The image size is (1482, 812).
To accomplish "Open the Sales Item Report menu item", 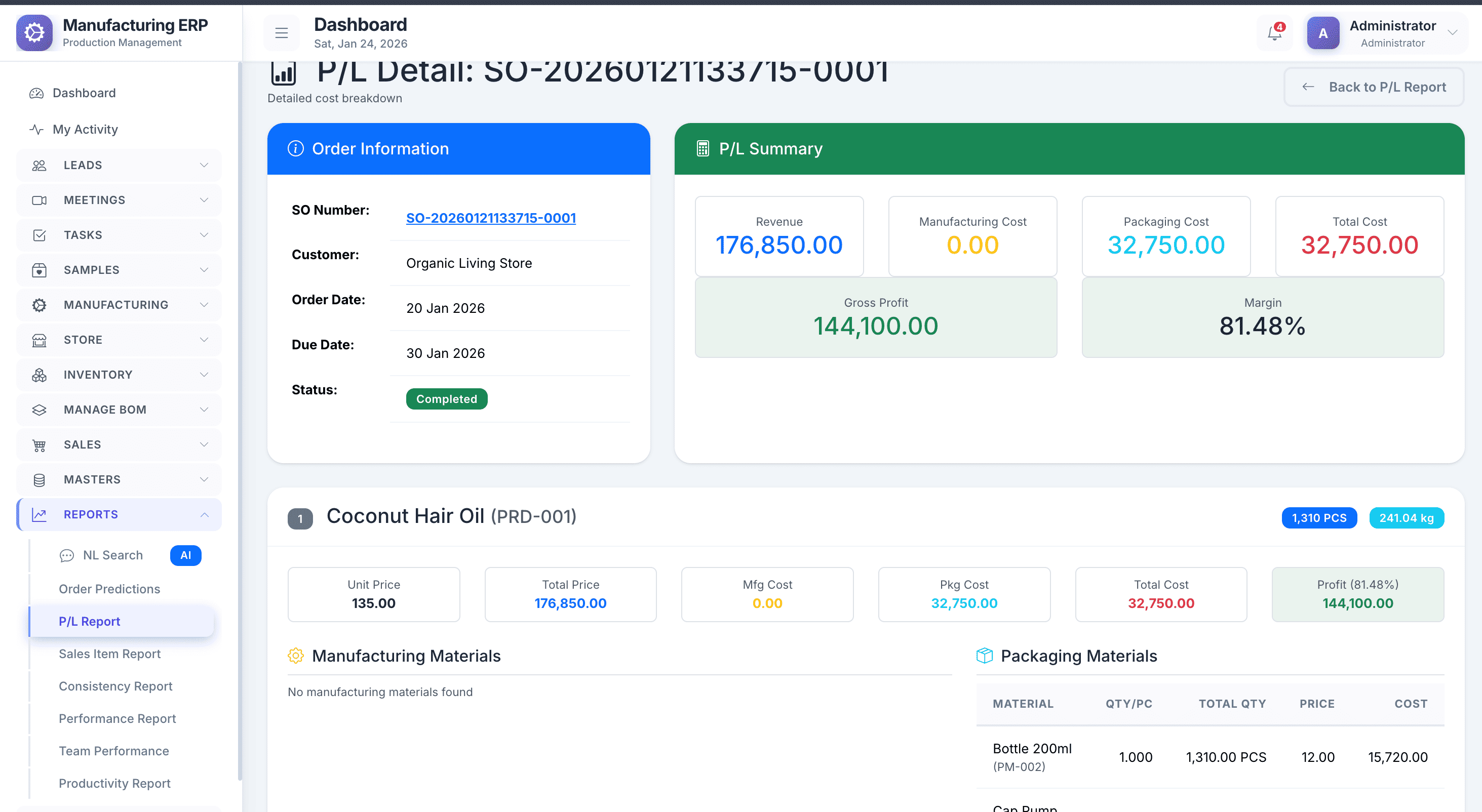I will pyautogui.click(x=109, y=654).
